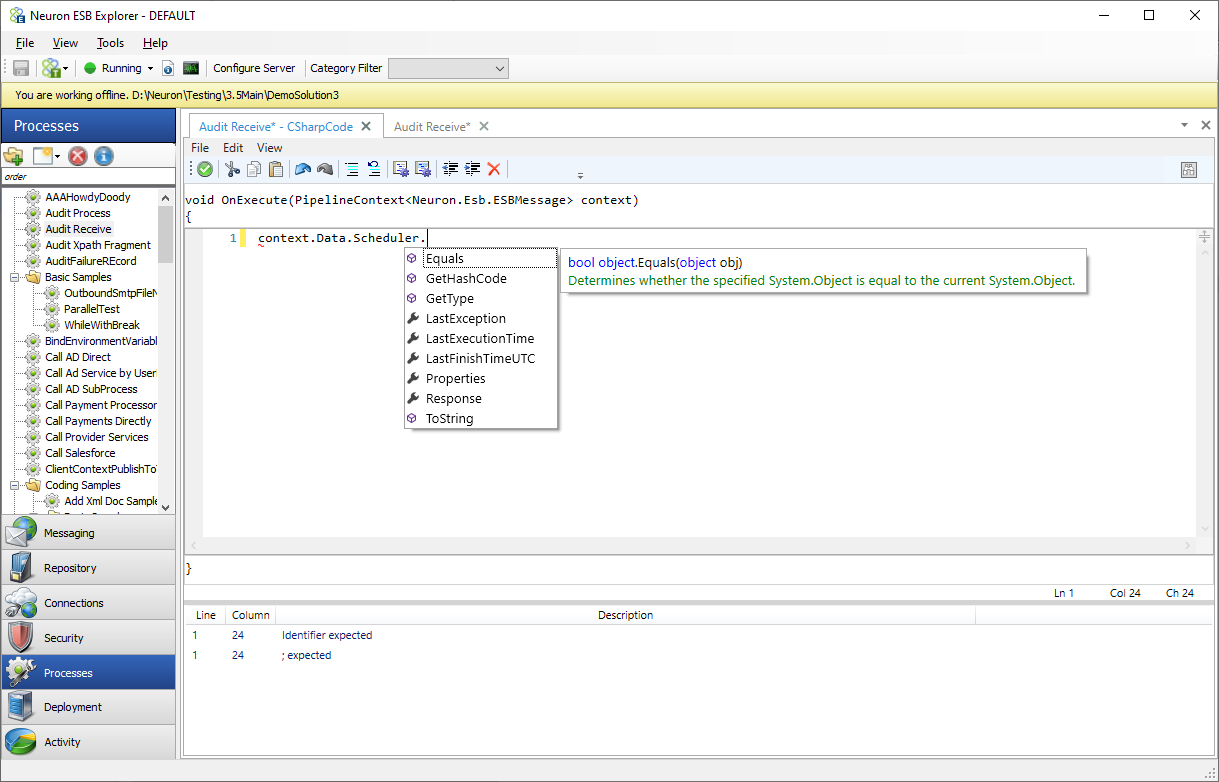This screenshot has width=1219, height=782.
Task: Switch to the second Audit Receive* tab
Action: pyautogui.click(x=432, y=127)
